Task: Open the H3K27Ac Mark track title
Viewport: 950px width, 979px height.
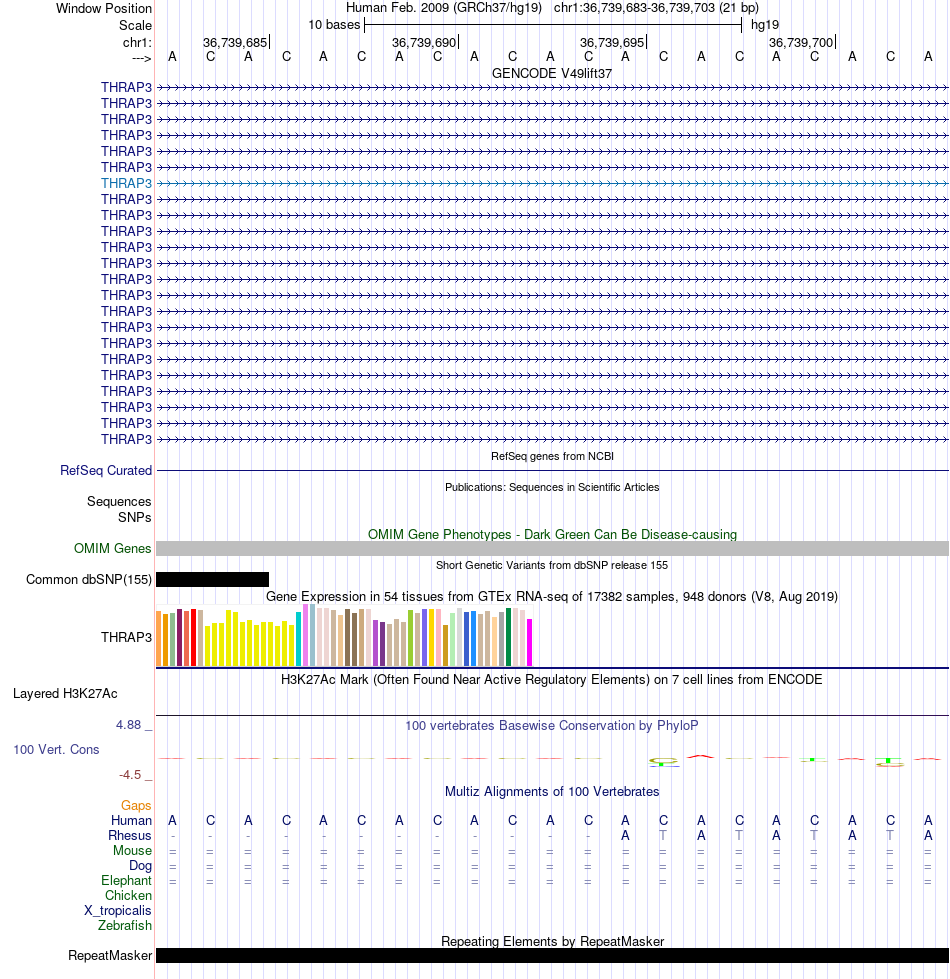Action: [552, 679]
